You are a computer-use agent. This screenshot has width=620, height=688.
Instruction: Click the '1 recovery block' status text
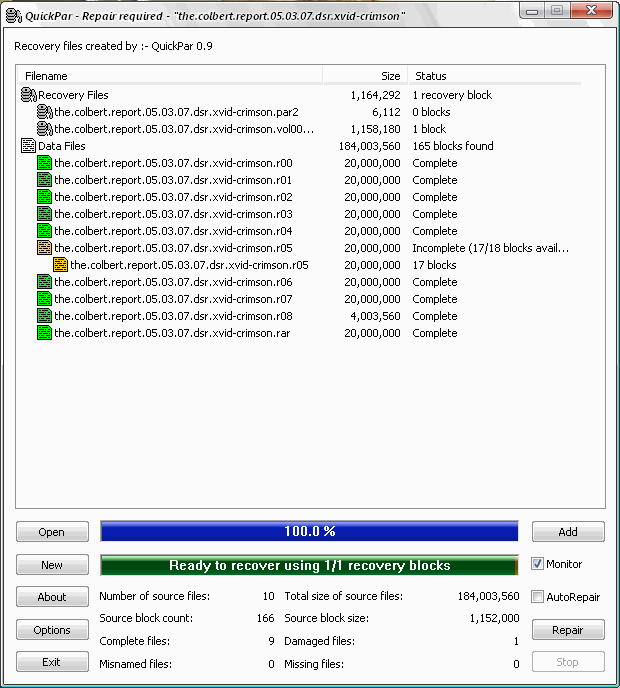pos(452,95)
